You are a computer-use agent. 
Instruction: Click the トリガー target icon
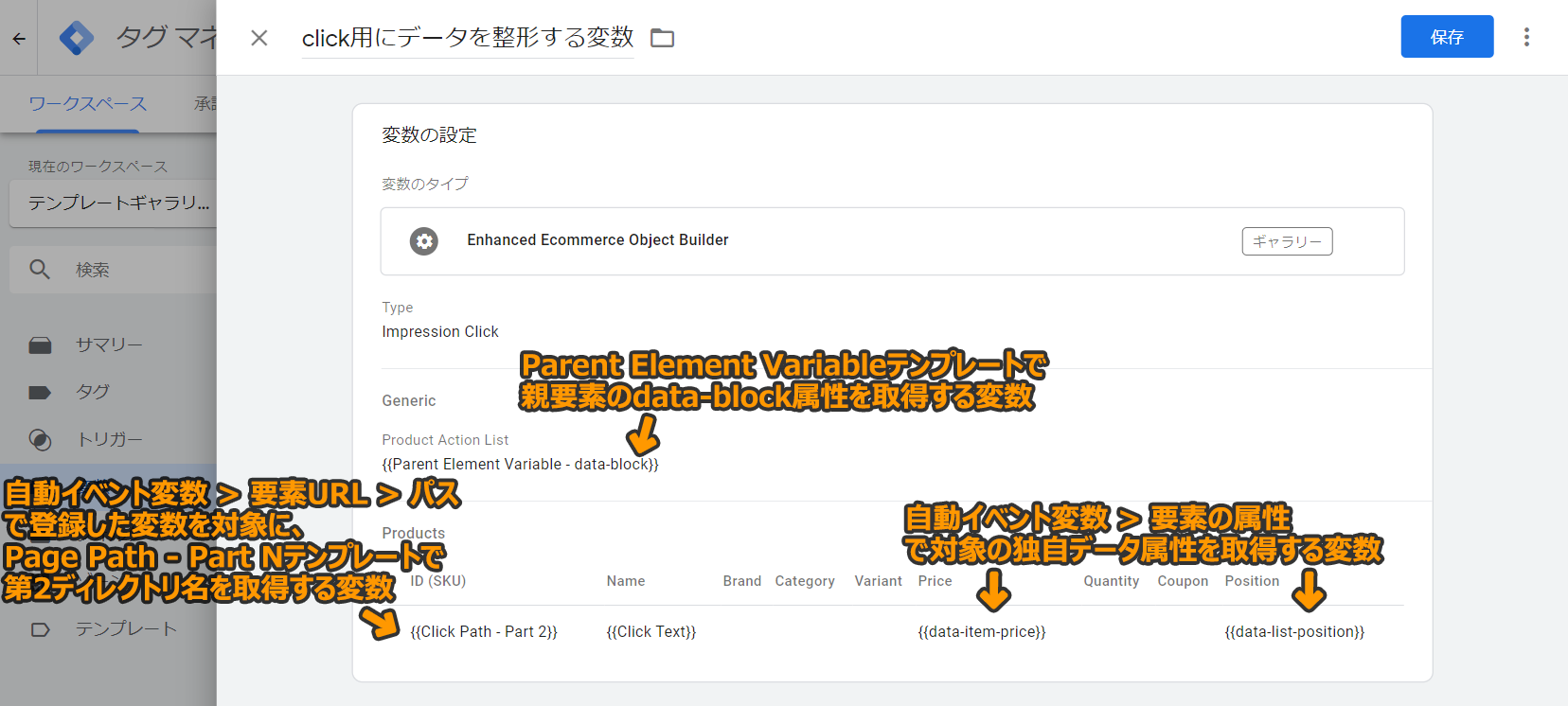[40, 439]
